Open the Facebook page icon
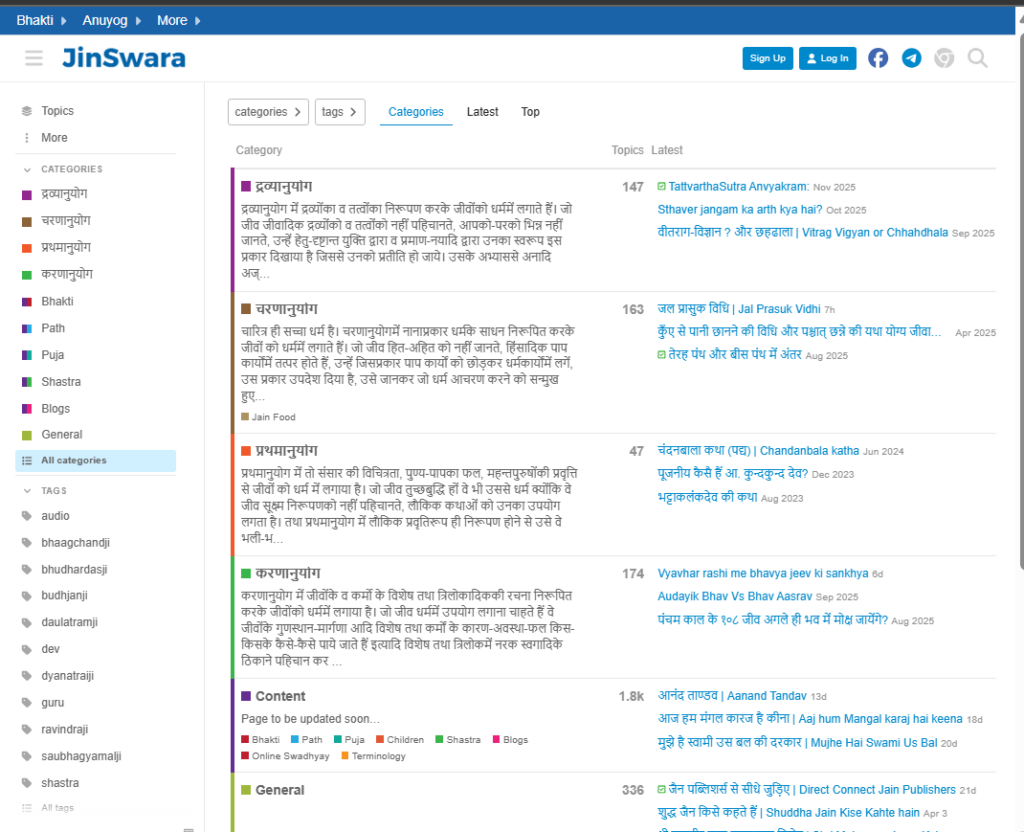The height and width of the screenshot is (832, 1024). click(878, 58)
